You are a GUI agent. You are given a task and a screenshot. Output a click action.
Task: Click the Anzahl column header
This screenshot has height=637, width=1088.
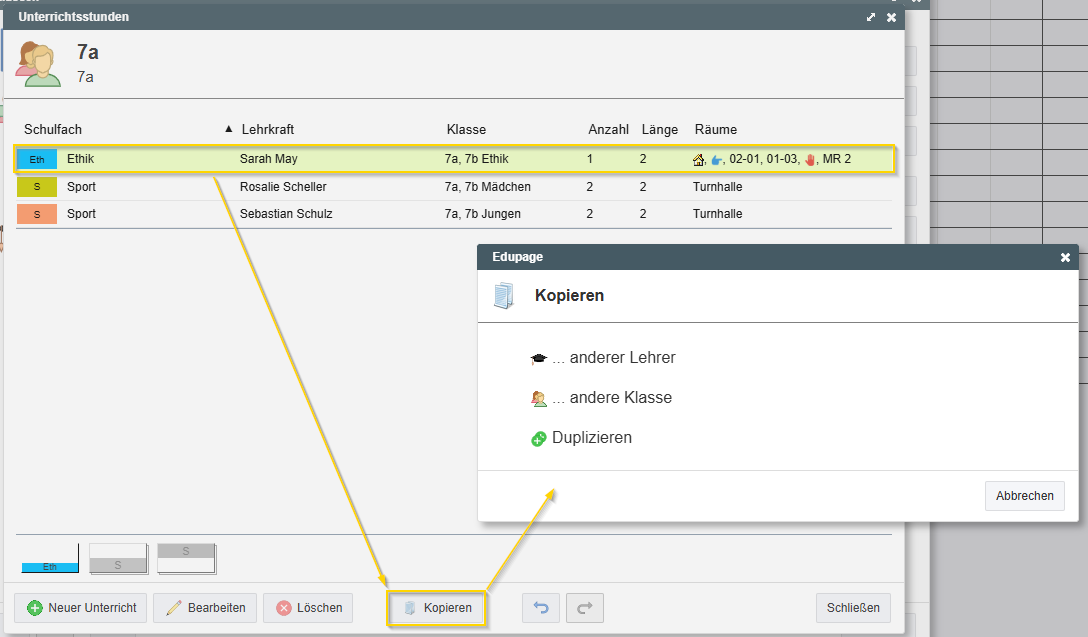pyautogui.click(x=609, y=130)
